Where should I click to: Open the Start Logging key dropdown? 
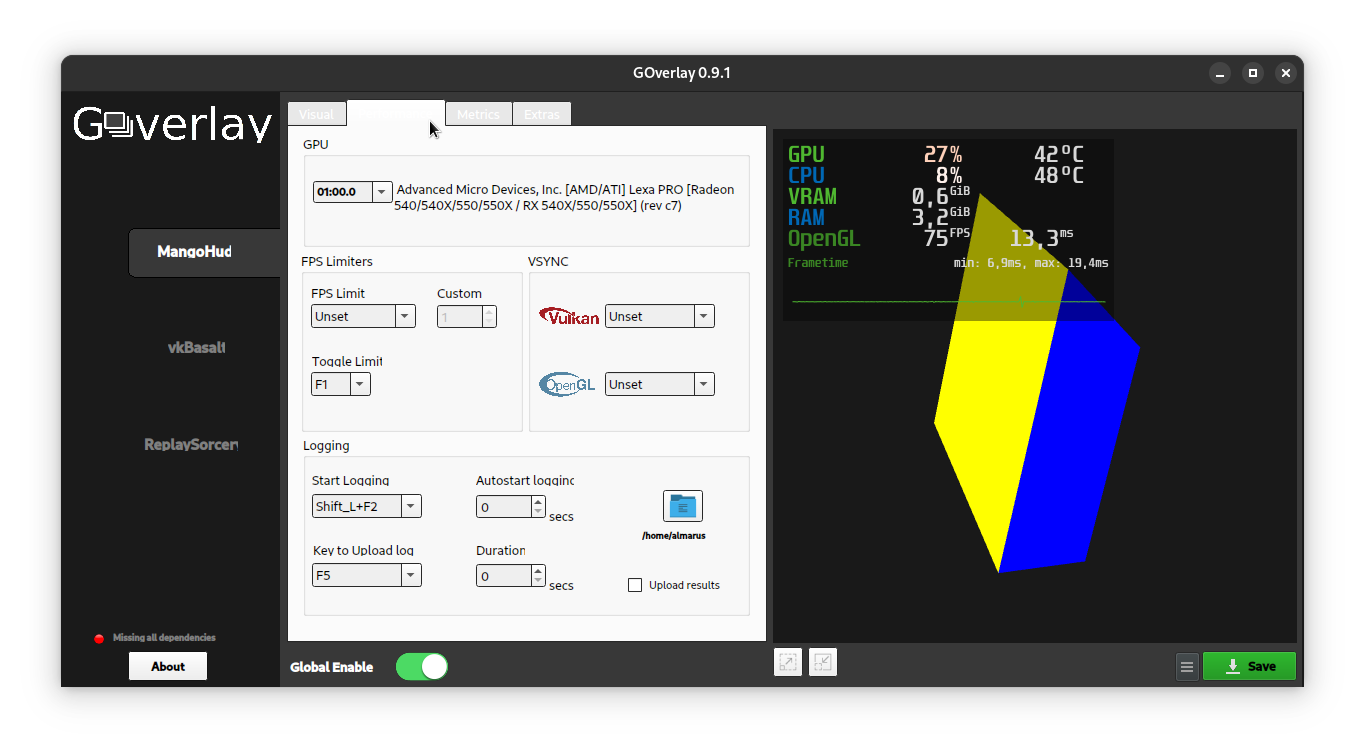pyautogui.click(x=367, y=506)
